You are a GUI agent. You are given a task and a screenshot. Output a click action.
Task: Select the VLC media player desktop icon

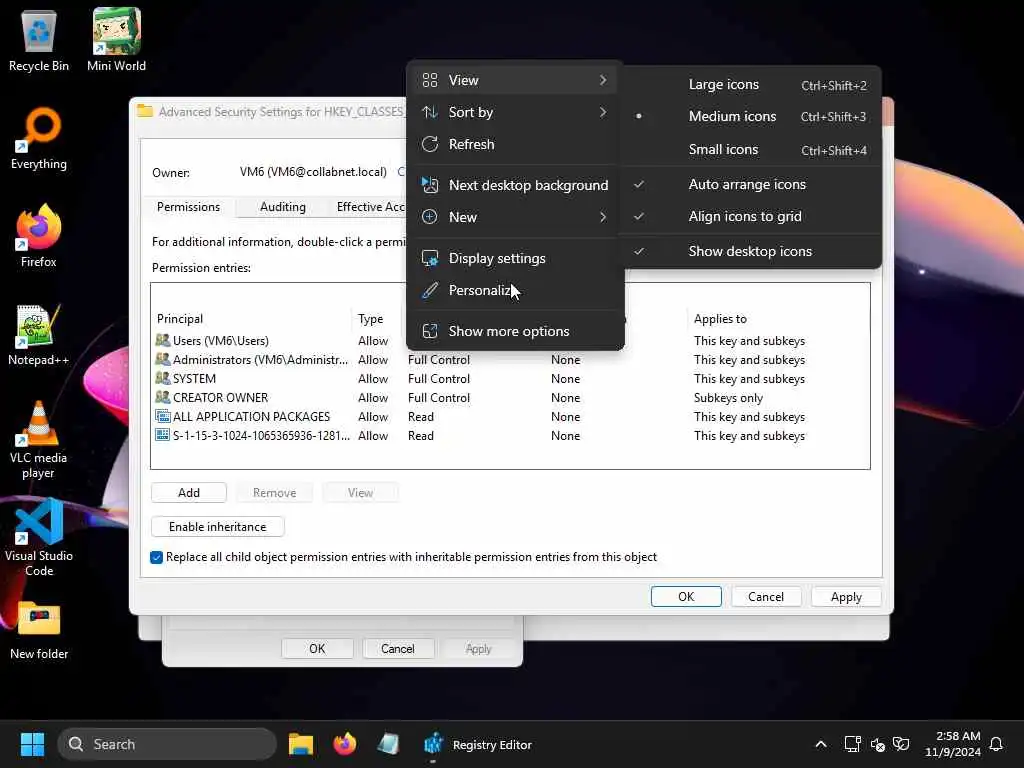(39, 440)
